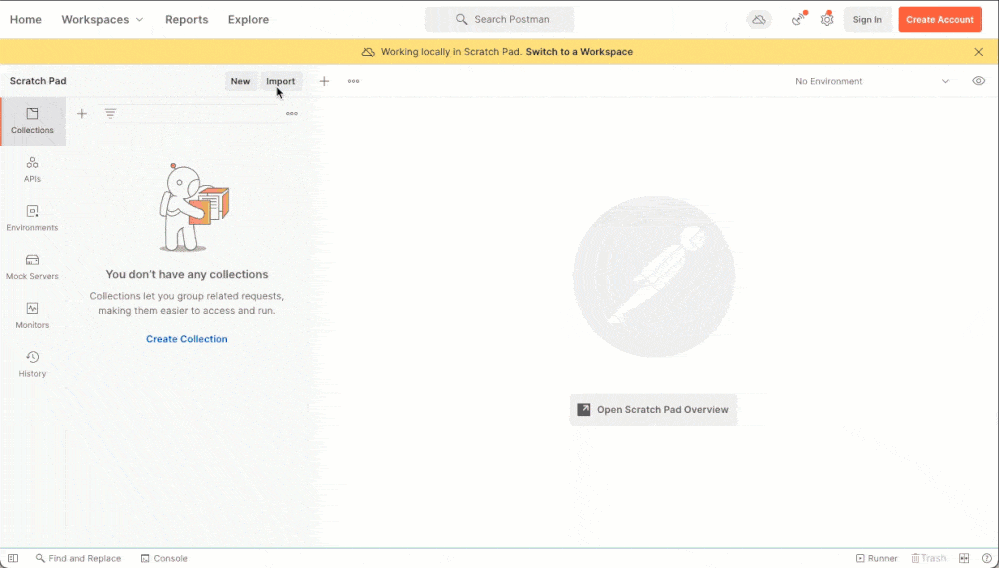The width and height of the screenshot is (999, 568).
Task: Click the Scratch Pad title text
Action: [38, 81]
